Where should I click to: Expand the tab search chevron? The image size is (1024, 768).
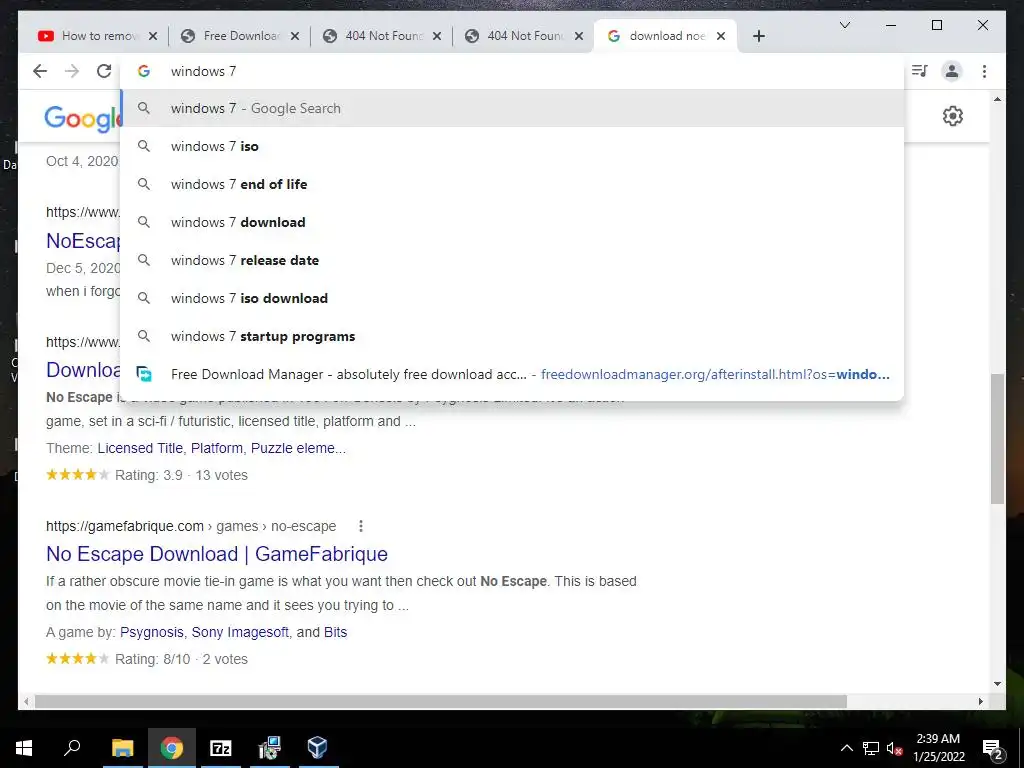(844, 25)
